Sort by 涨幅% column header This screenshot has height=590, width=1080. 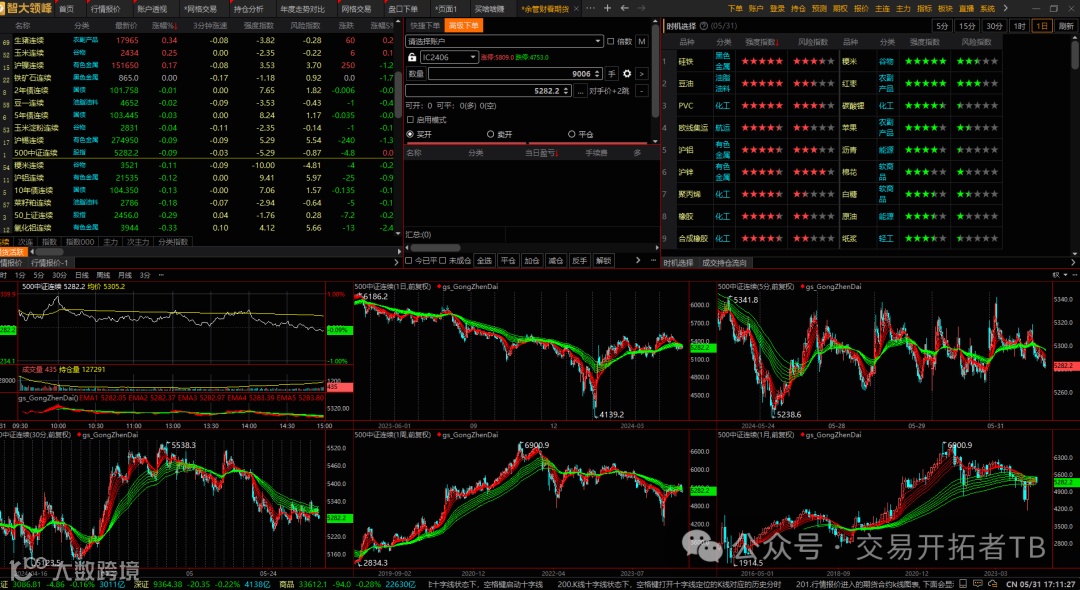[x=165, y=25]
